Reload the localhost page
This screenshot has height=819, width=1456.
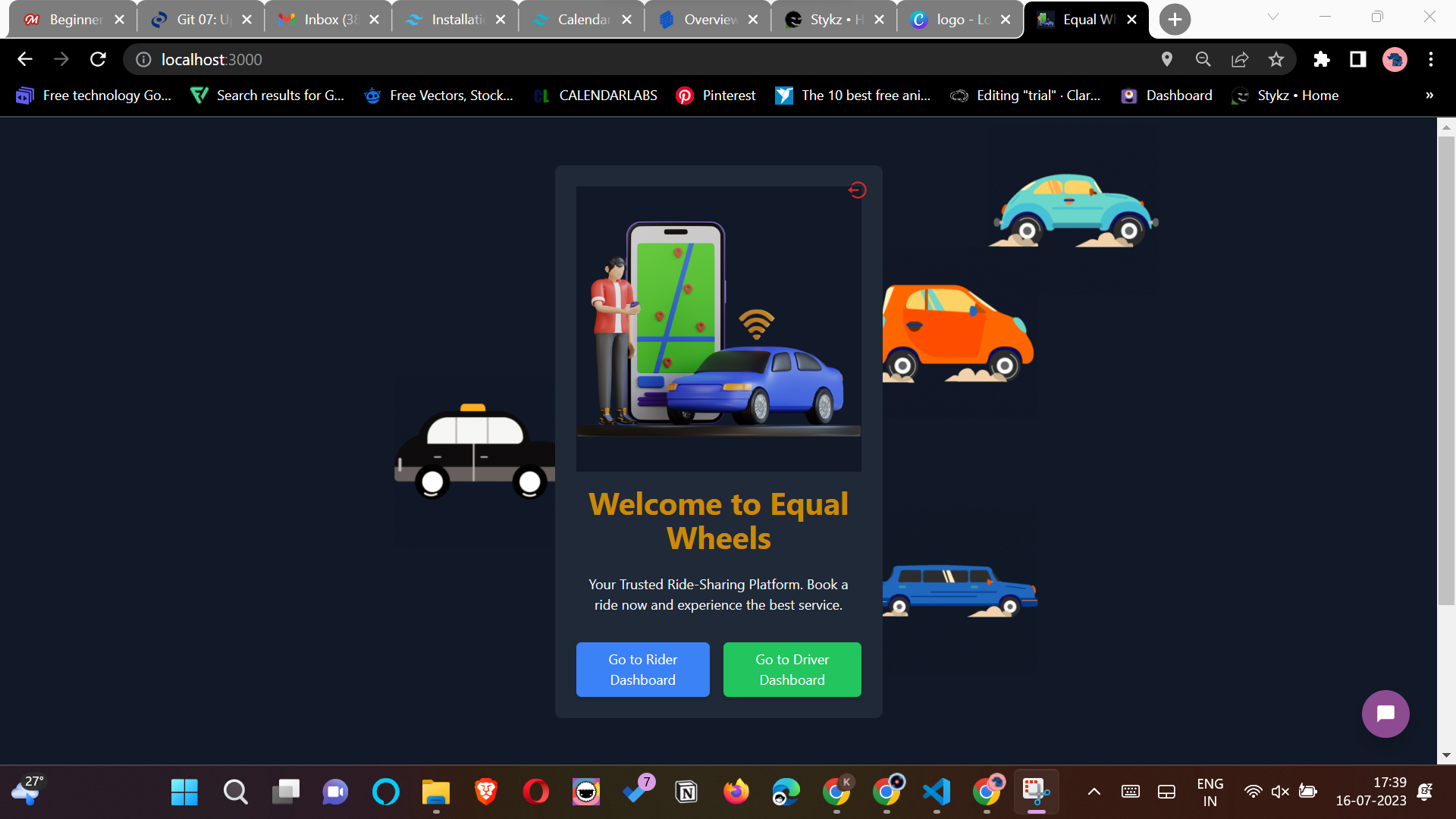point(98,59)
